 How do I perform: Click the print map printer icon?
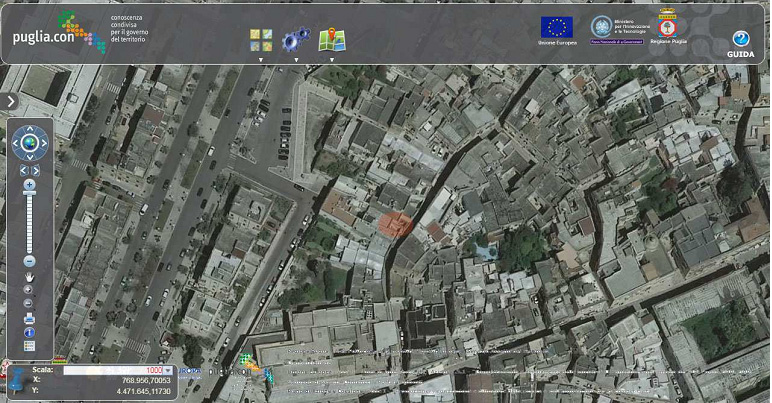coord(30,318)
